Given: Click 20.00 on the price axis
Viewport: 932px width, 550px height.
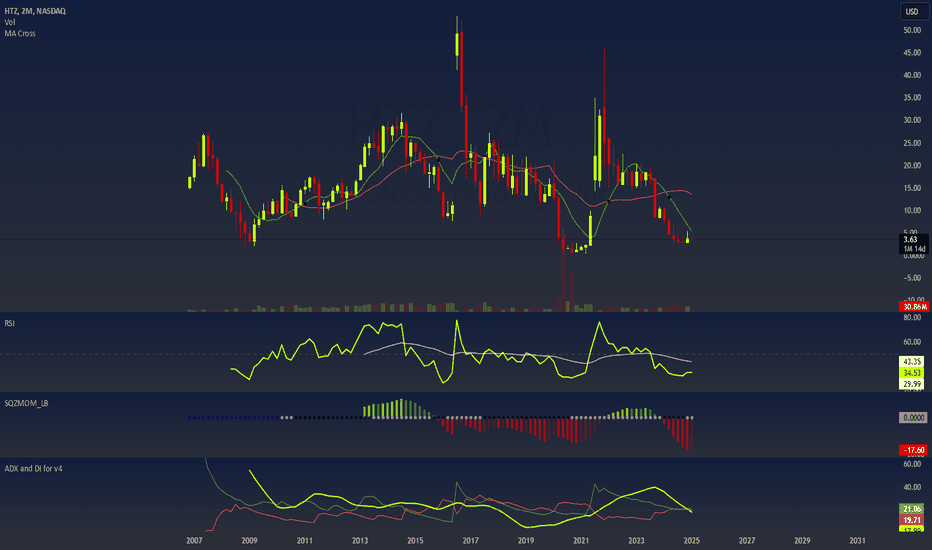Looking at the screenshot, I should [x=912, y=166].
